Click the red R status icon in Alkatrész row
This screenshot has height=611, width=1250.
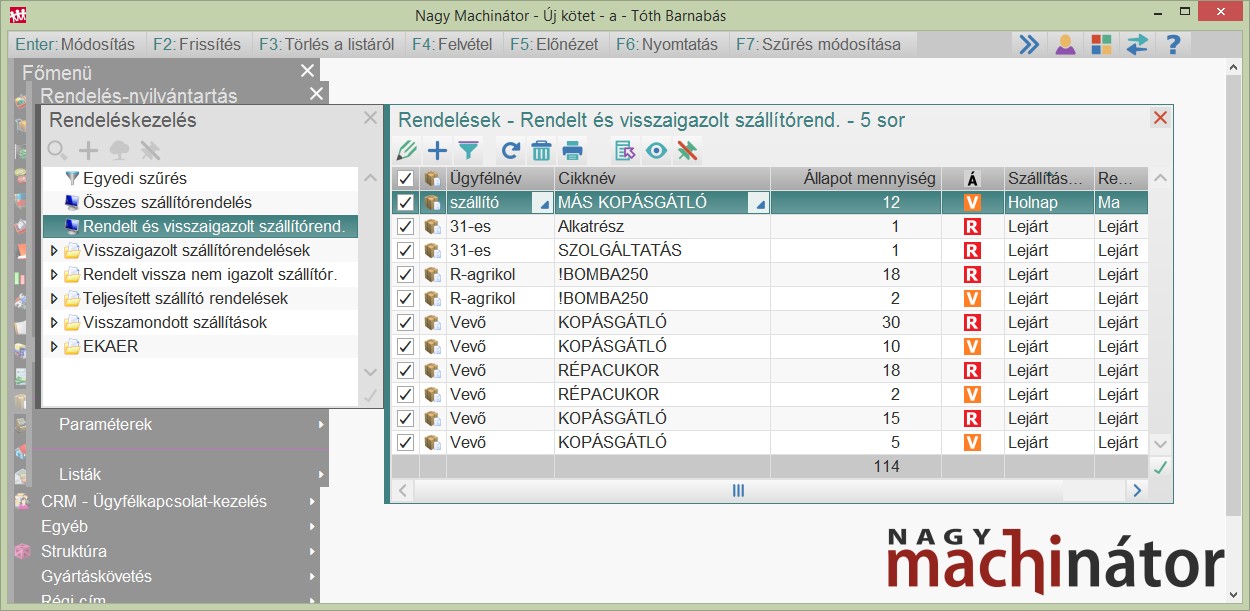(972, 227)
